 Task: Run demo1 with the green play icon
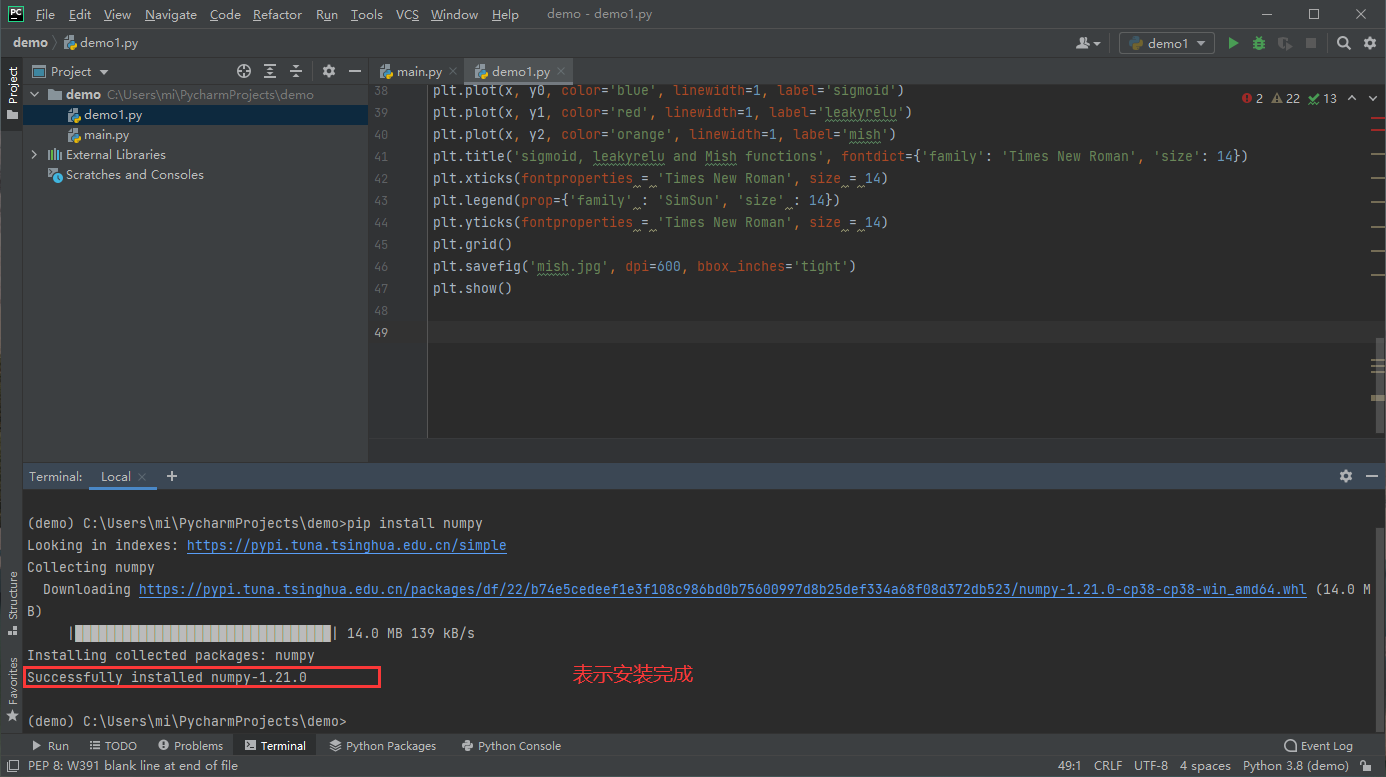[1233, 43]
